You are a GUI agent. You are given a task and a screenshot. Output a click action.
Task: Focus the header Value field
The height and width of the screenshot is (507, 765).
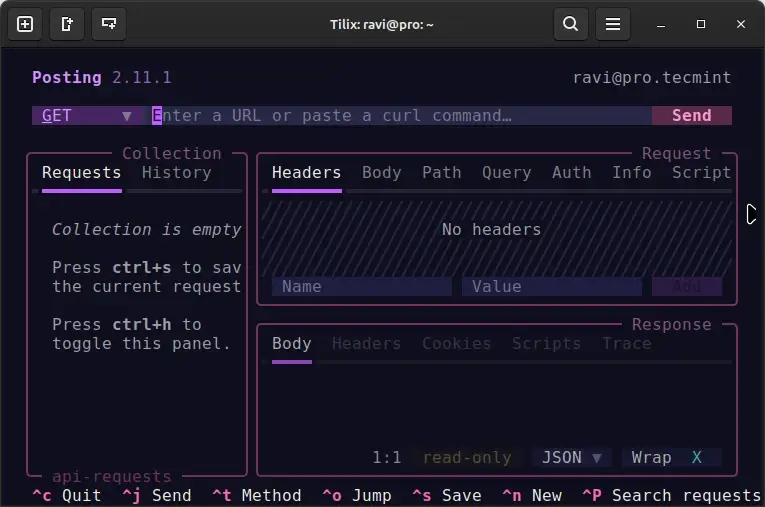(x=552, y=286)
